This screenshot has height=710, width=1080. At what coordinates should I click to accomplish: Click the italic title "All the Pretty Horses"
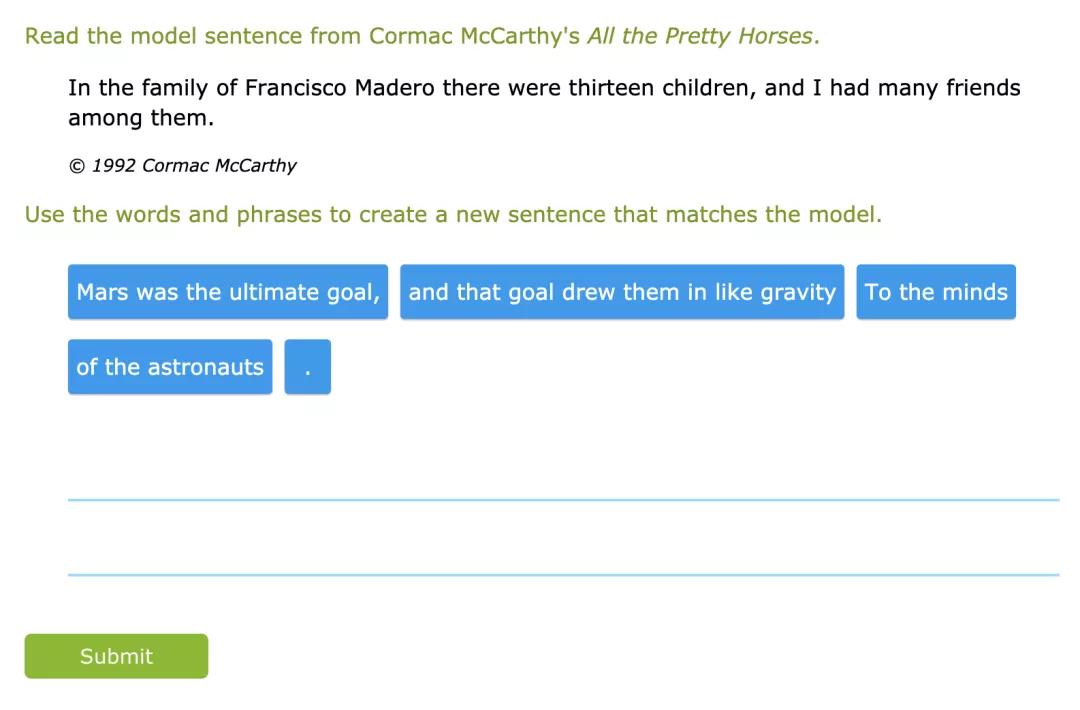click(702, 36)
